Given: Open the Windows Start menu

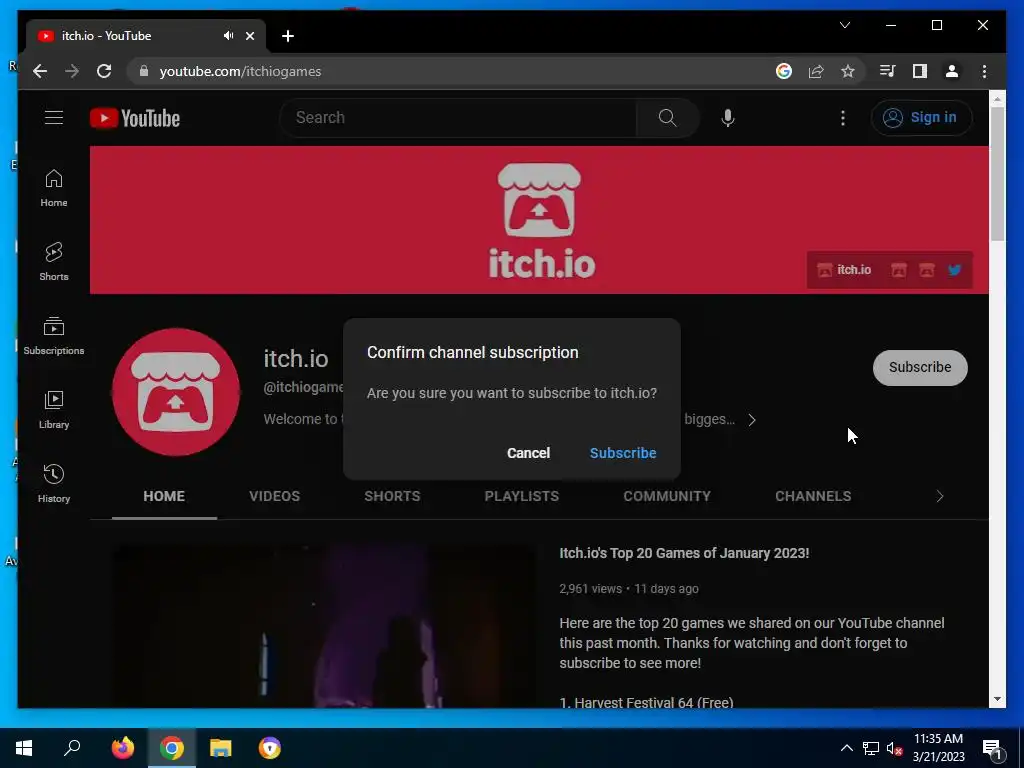Looking at the screenshot, I should 24,748.
